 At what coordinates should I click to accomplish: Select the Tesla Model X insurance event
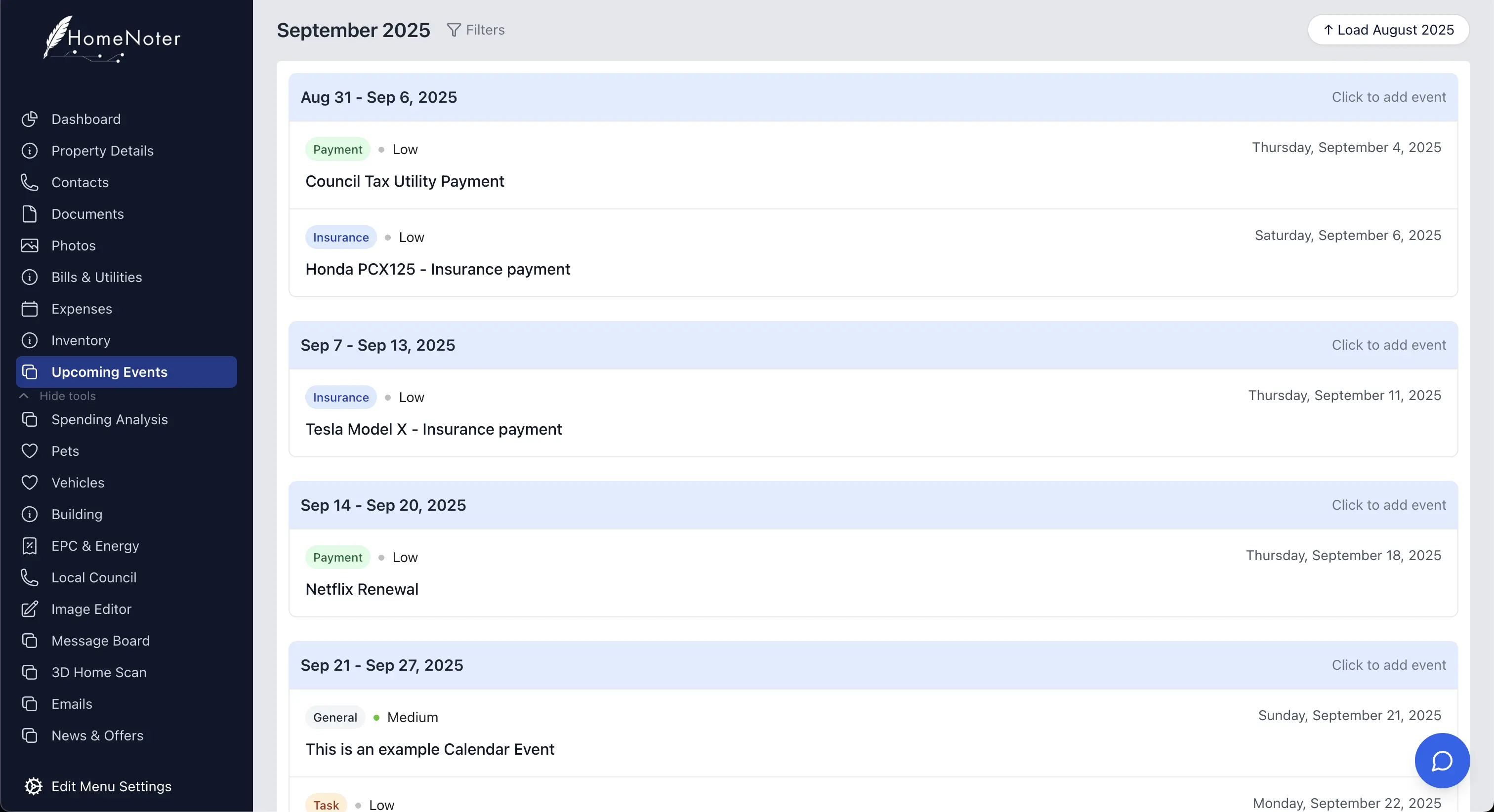[433, 429]
